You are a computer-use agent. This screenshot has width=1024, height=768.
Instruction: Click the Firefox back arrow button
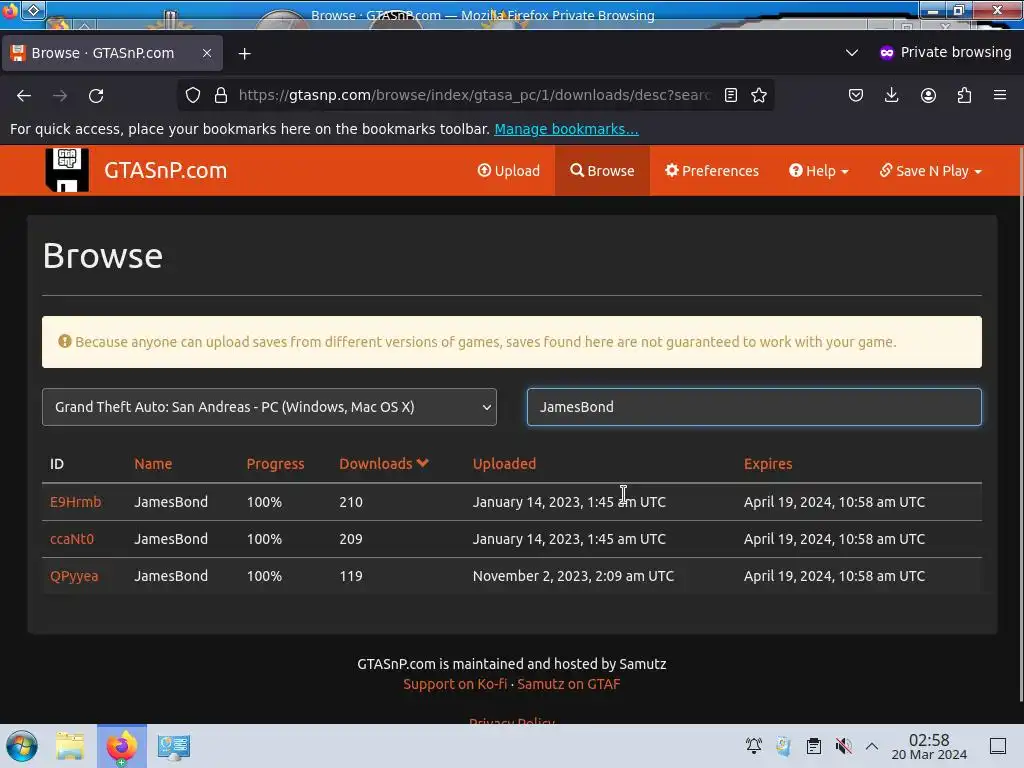coord(24,95)
